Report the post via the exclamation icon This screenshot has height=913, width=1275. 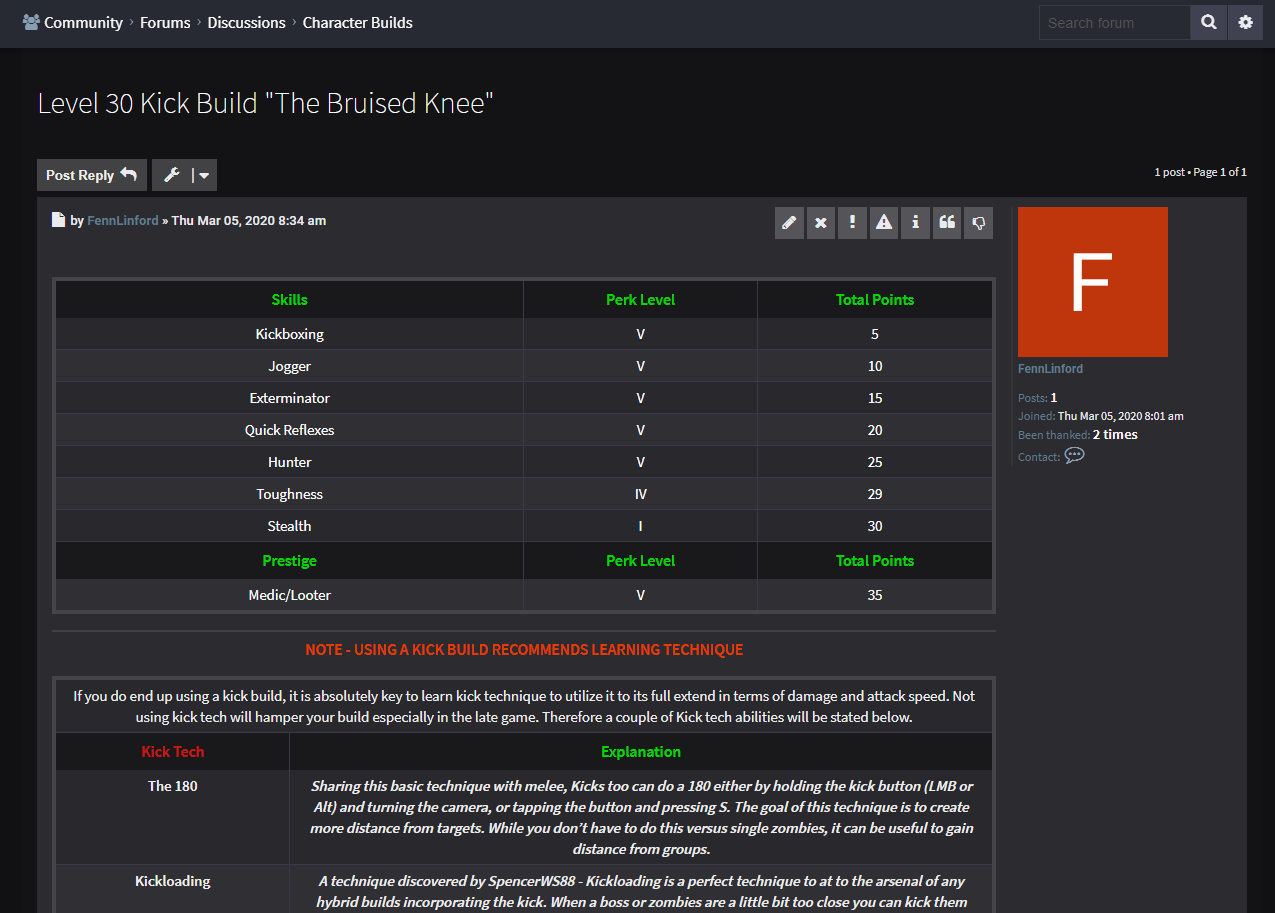852,222
